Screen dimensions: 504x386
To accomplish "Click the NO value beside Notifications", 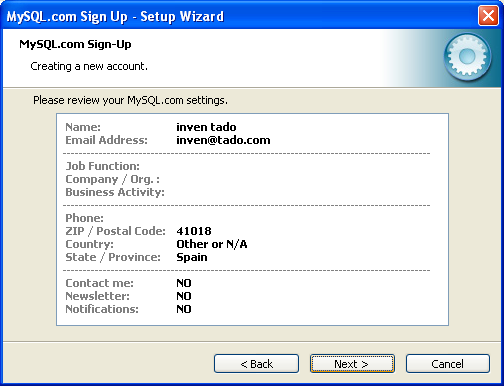I will [184, 309].
